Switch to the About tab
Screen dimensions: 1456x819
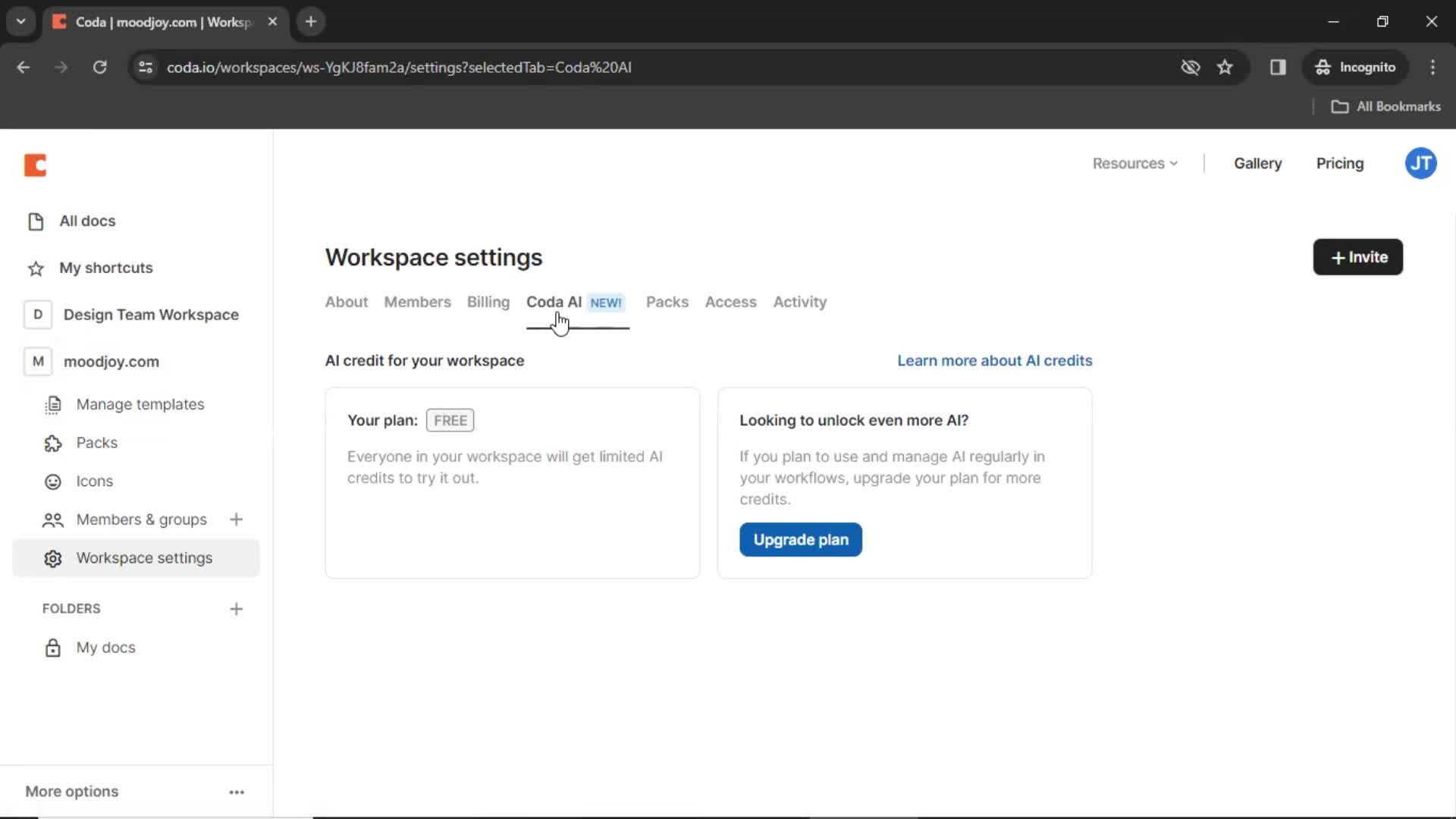tap(347, 302)
